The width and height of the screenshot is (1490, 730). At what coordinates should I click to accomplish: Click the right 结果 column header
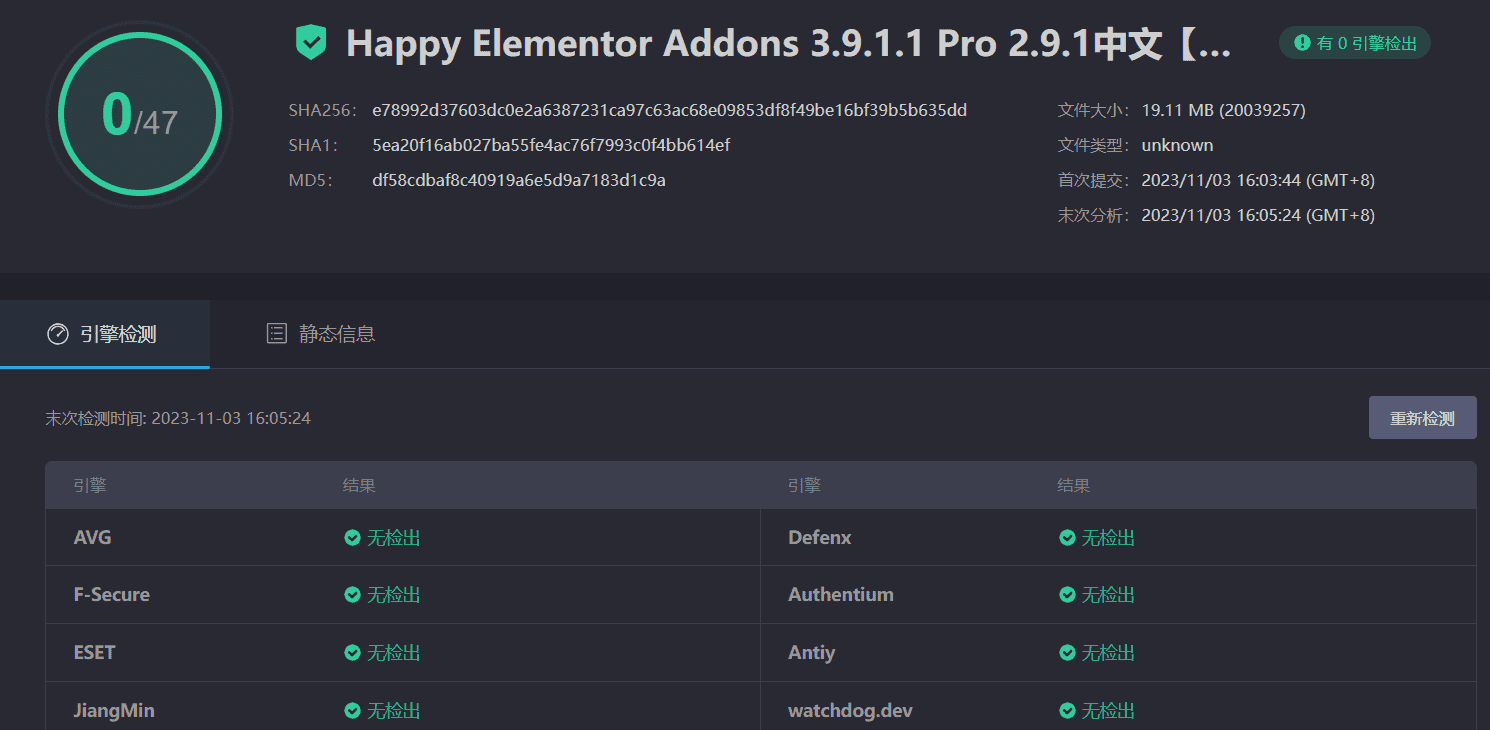tap(1074, 486)
